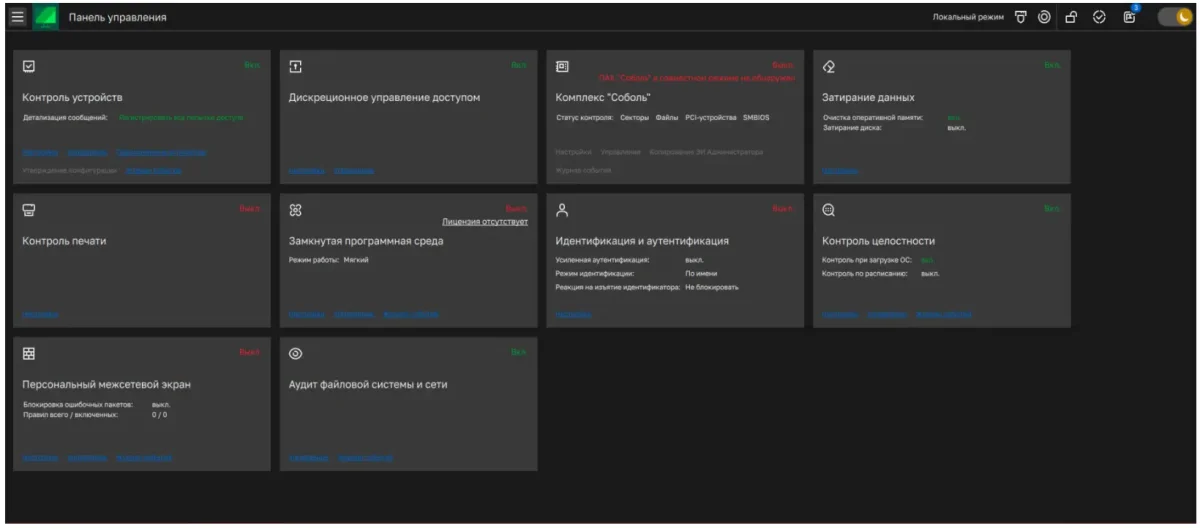Image resolution: width=1200 pixels, height=529 pixels.
Task: Open Журнал событий link in Контроль целостности
Action: pos(943,314)
